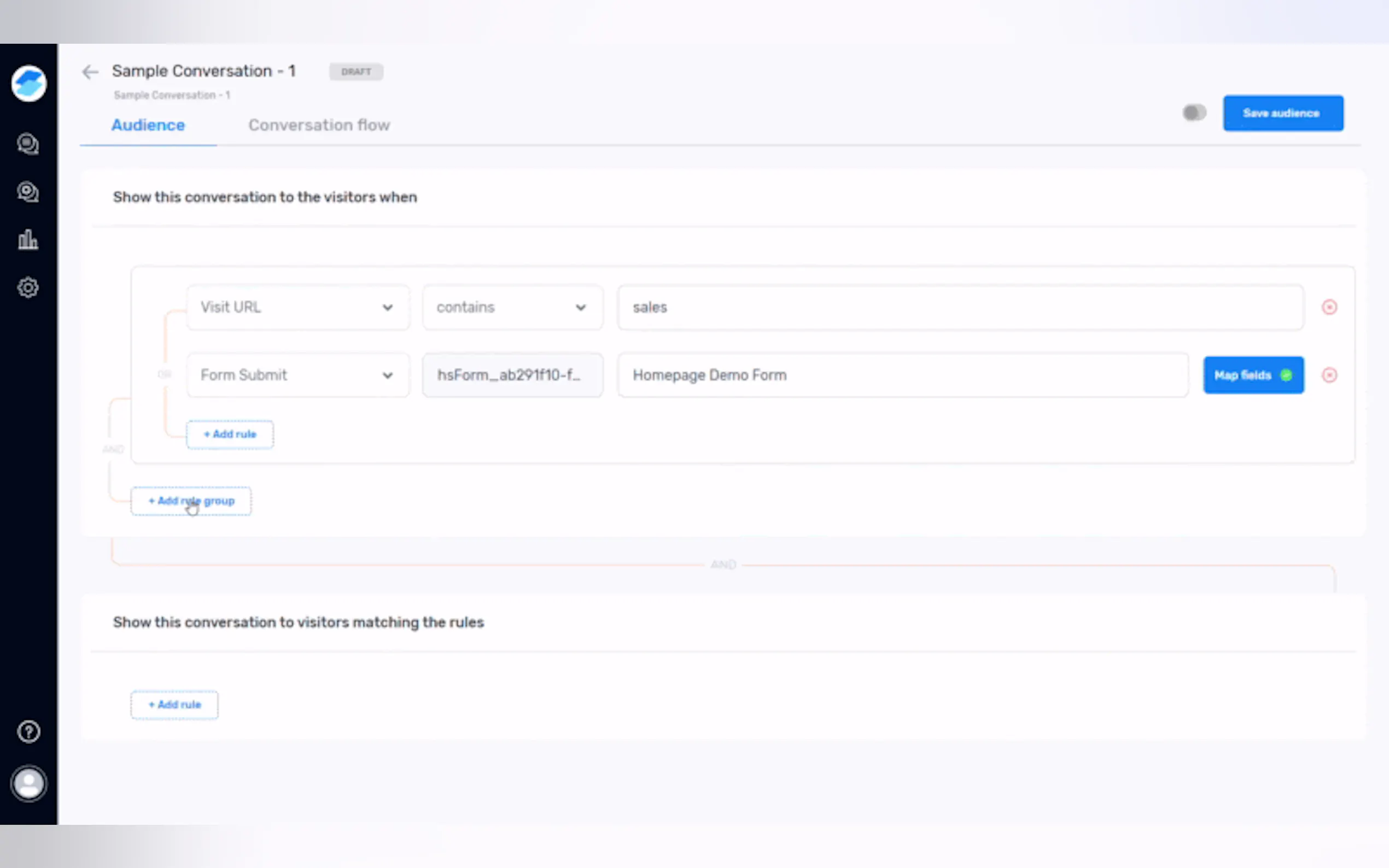Open the analytics bar chart icon
Screen dimensions: 1389x868
28,239
